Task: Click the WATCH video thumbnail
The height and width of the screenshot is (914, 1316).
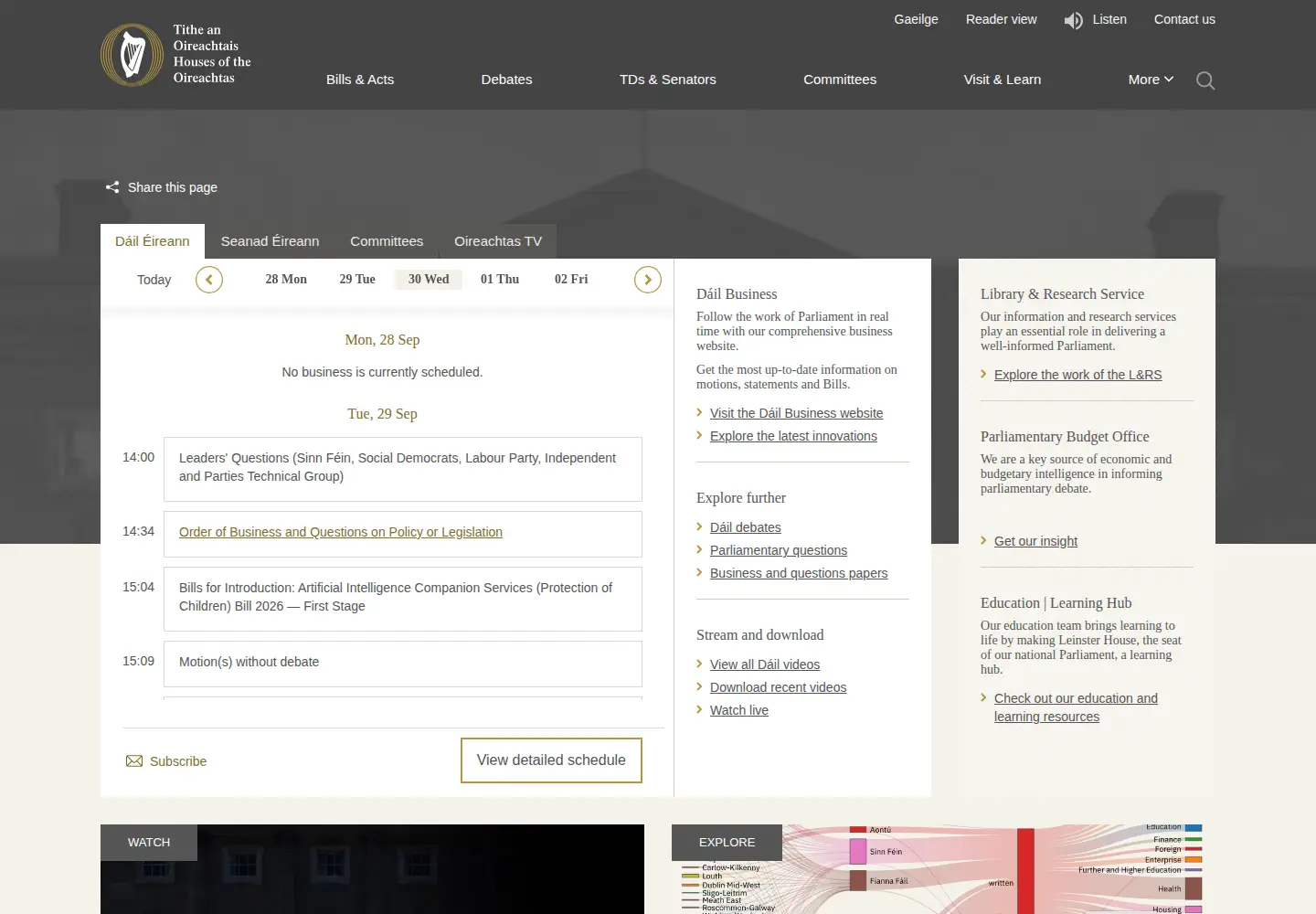Action: click(x=372, y=869)
